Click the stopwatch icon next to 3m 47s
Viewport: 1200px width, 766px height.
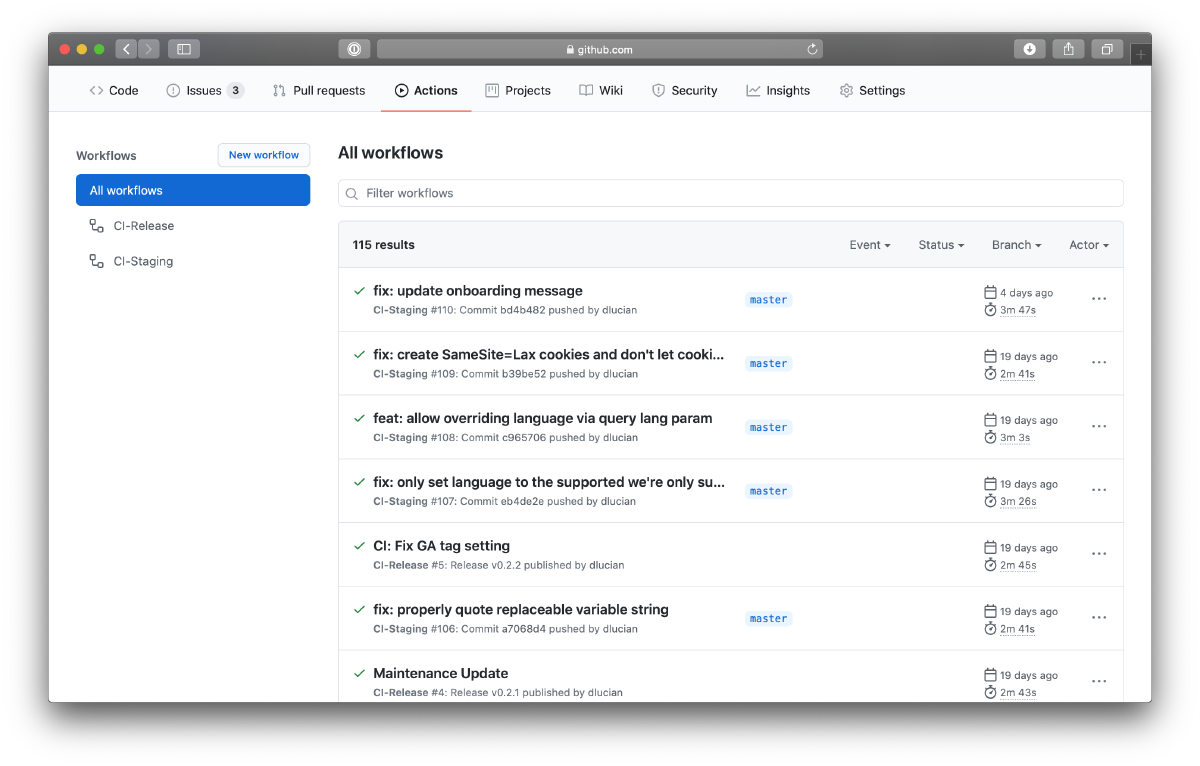pyautogui.click(x=989, y=310)
